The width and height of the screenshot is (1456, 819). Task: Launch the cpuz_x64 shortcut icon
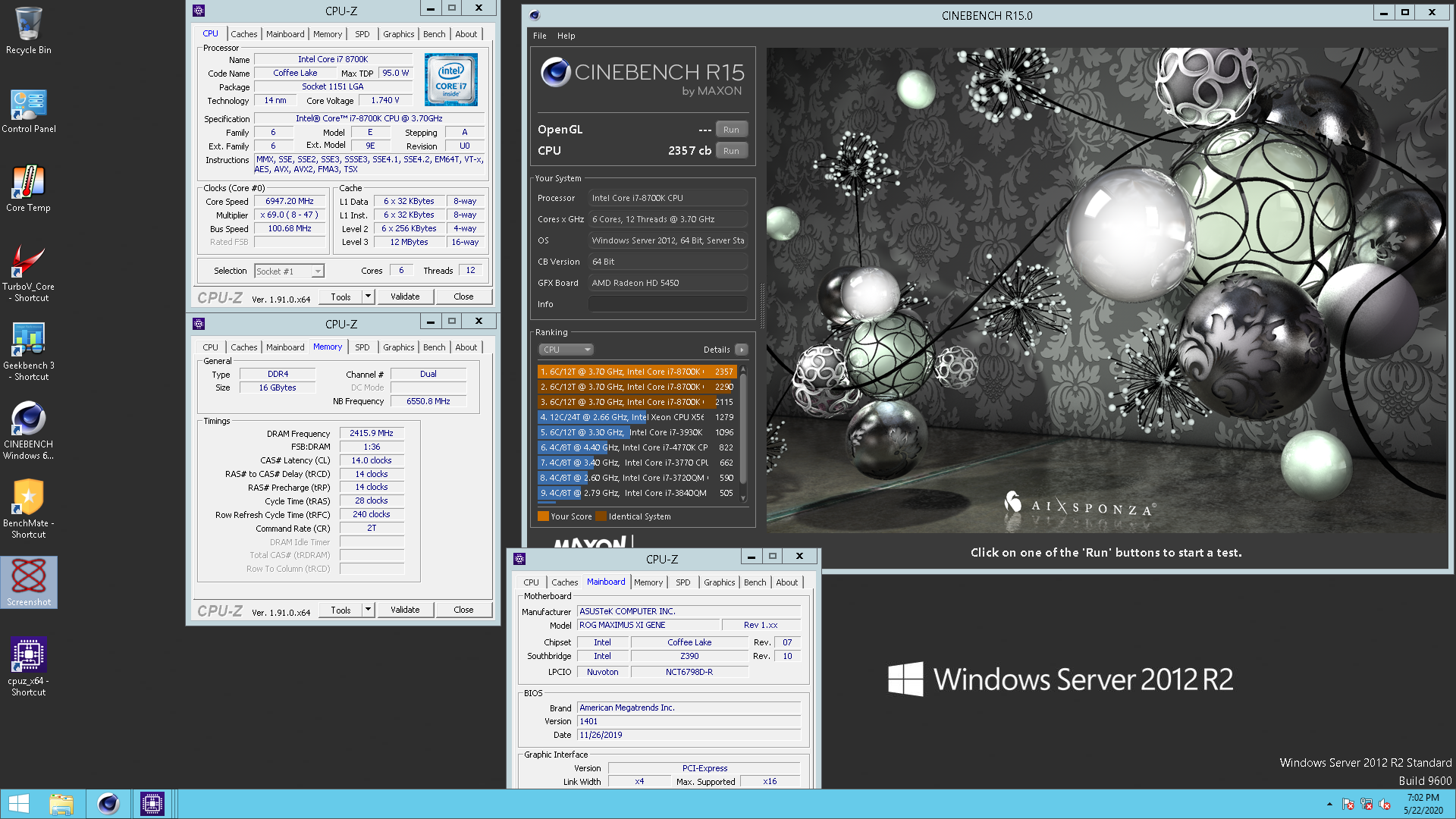pyautogui.click(x=28, y=667)
